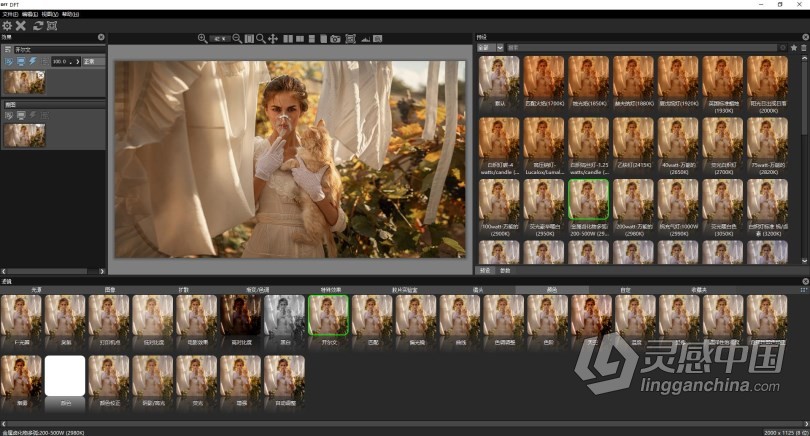
Task: Switch to the 特殊效果 filter category tab
Action: point(331,290)
